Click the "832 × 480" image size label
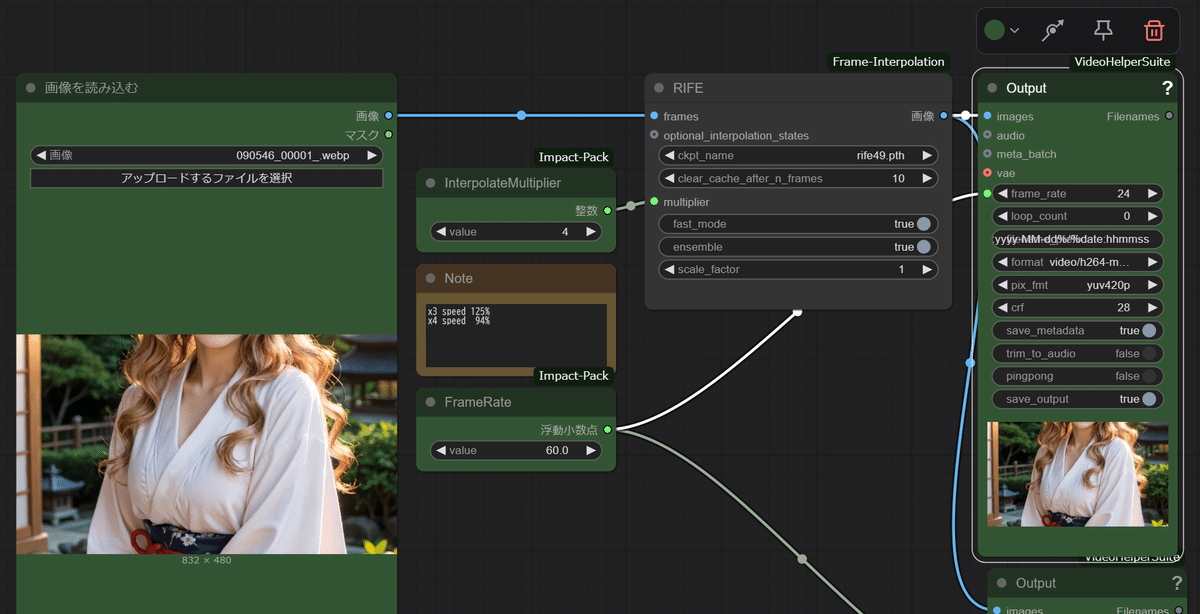The width and height of the screenshot is (1200, 614). [206, 560]
